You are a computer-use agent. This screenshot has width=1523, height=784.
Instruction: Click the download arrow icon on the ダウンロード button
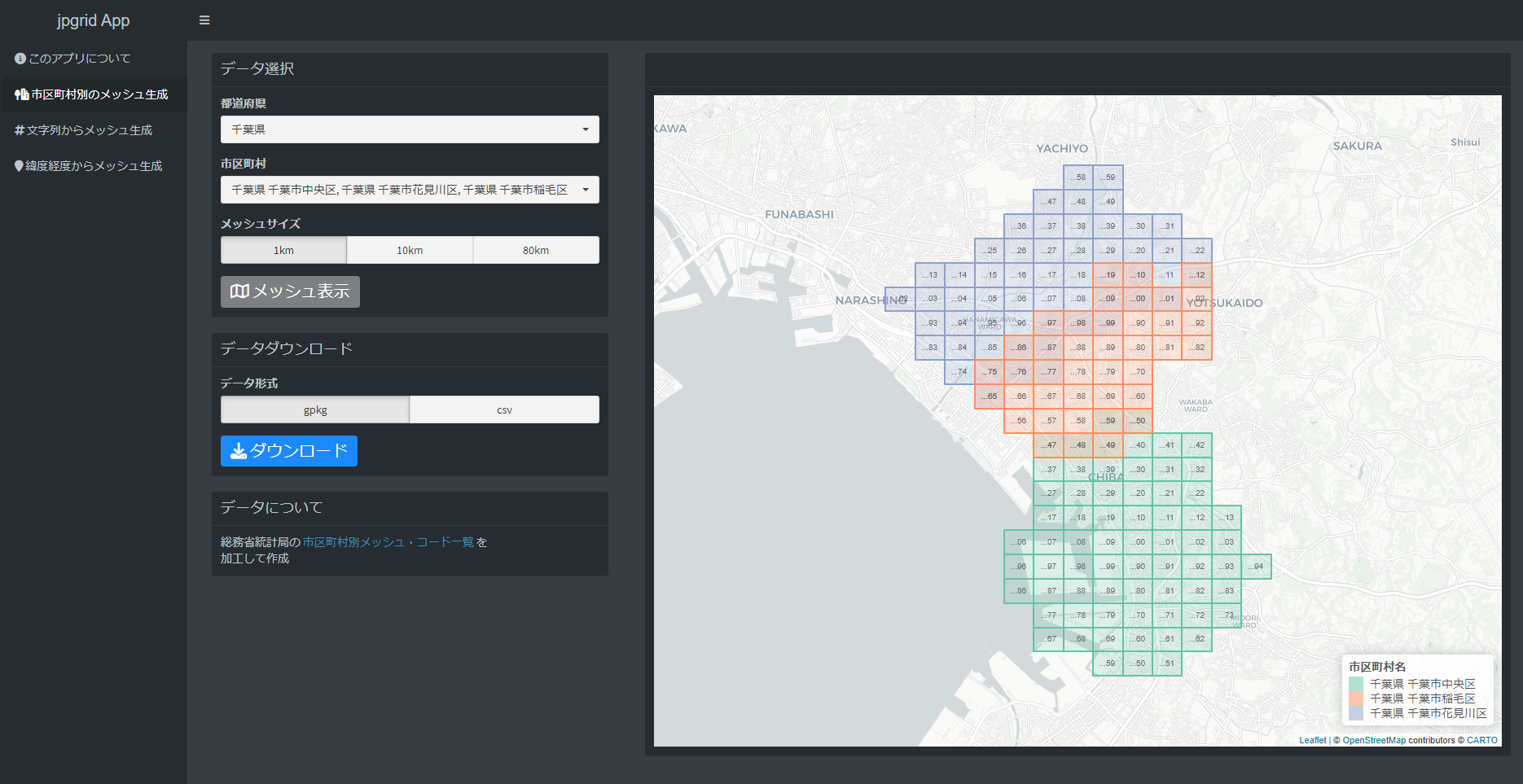click(x=239, y=451)
